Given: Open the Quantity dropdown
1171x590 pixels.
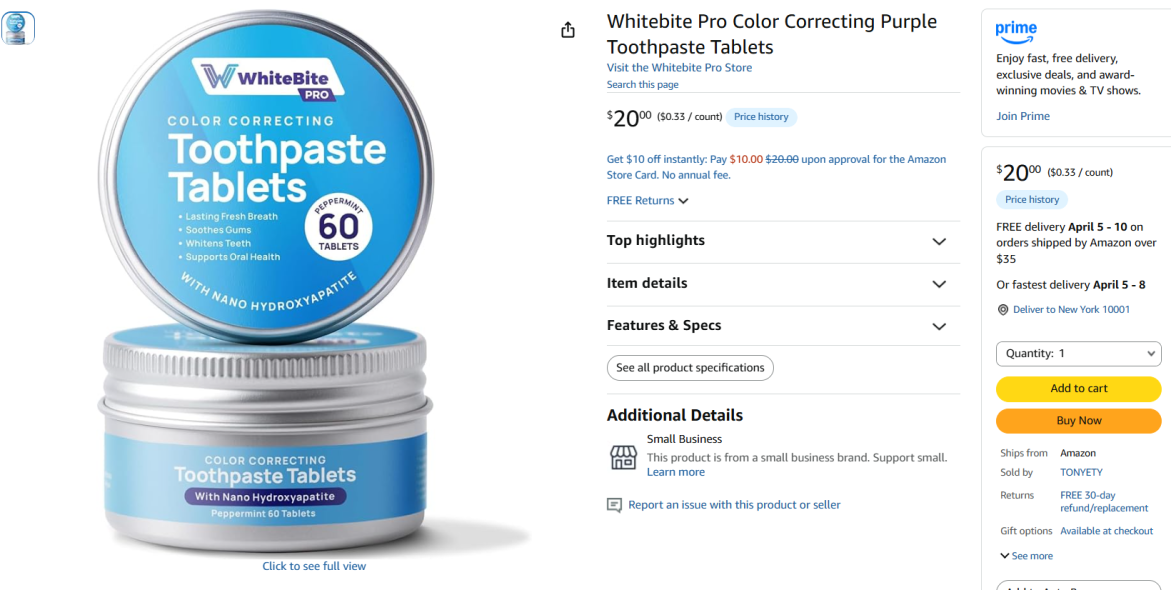Looking at the screenshot, I should (1078, 354).
